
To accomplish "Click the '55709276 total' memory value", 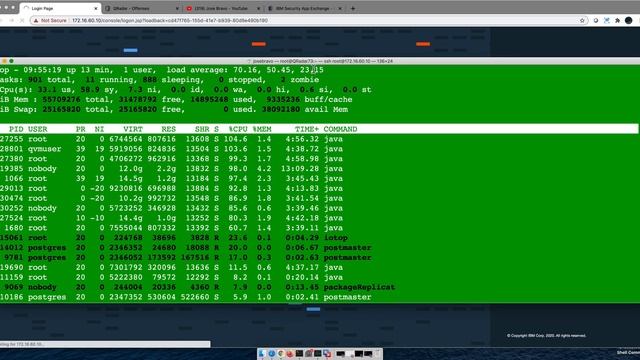I will (76, 99).
